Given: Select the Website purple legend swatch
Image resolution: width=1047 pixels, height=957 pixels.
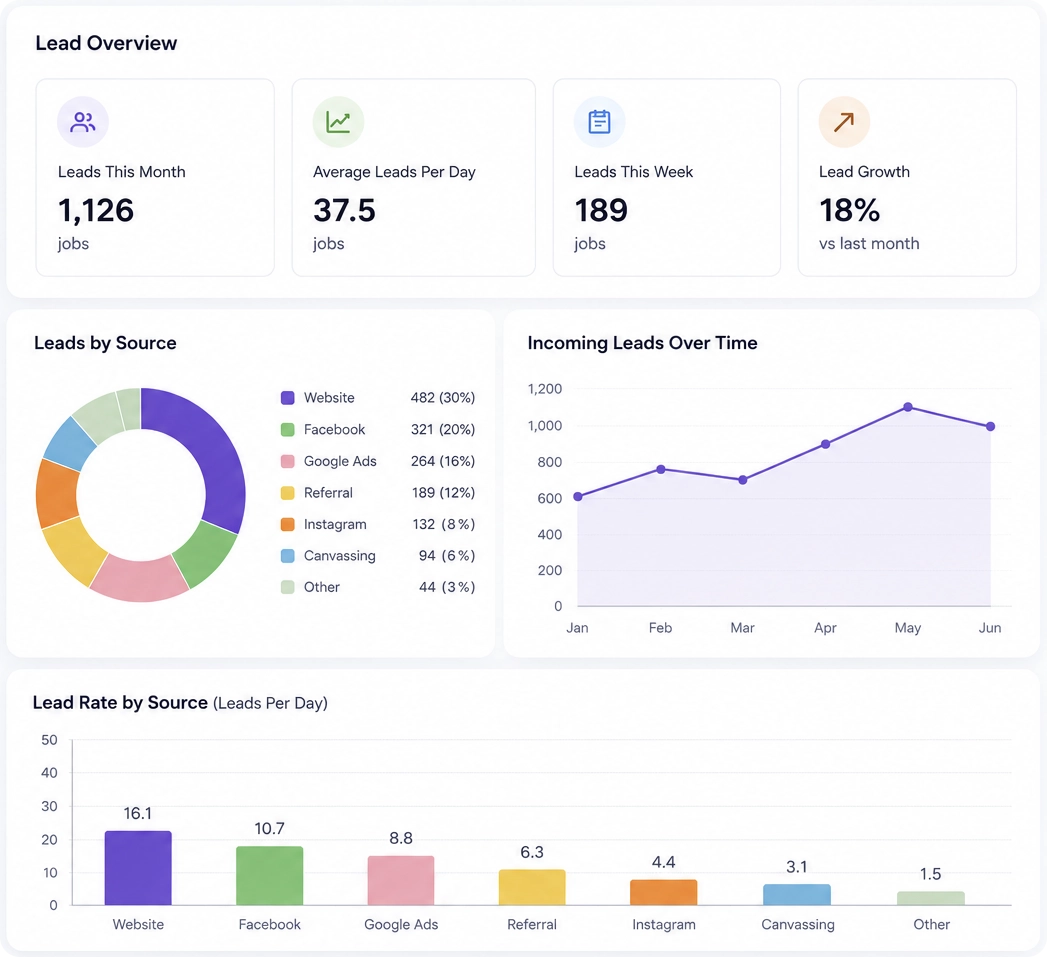Looking at the screenshot, I should [x=288, y=398].
